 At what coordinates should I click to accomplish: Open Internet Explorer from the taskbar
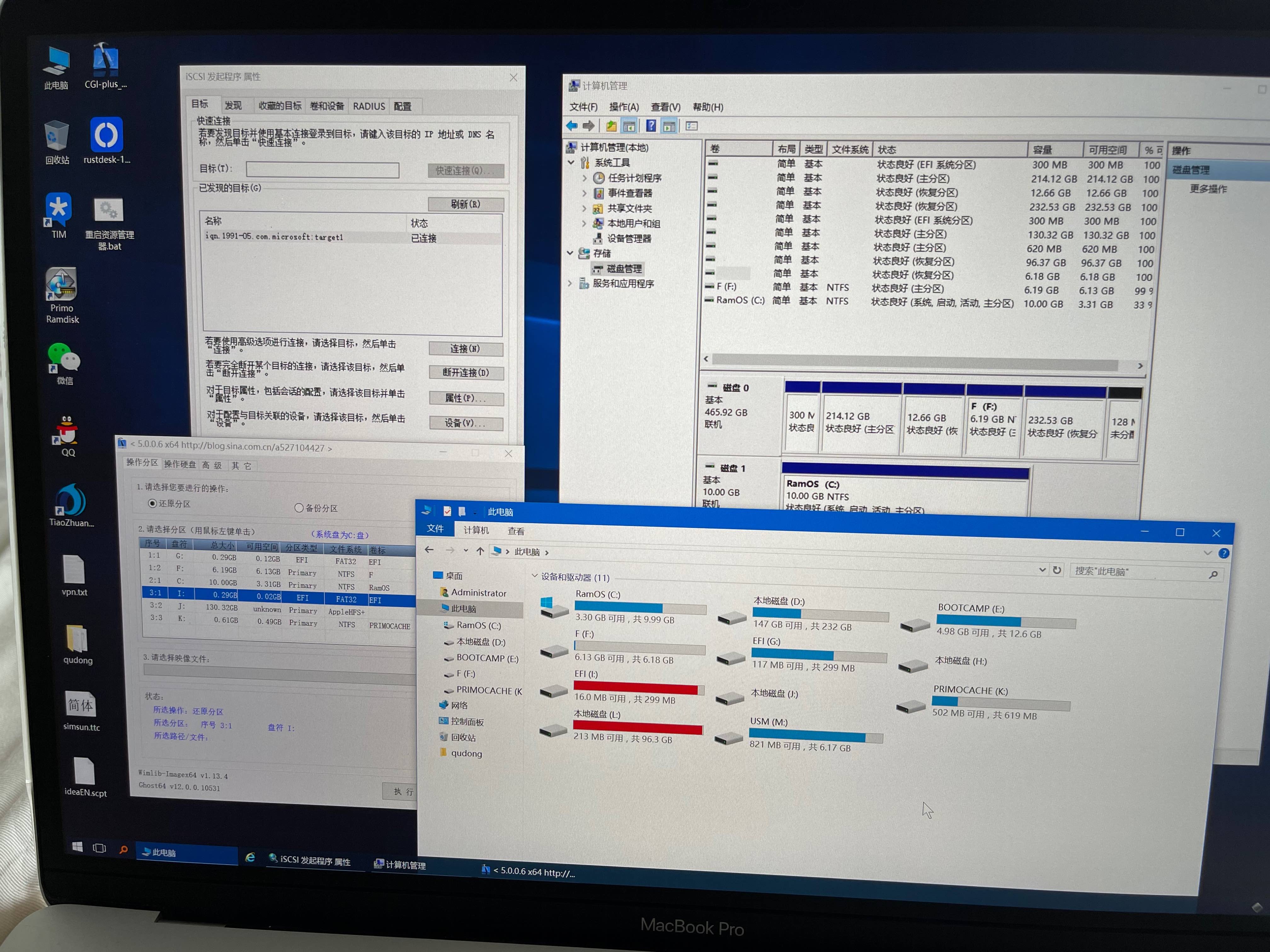[x=250, y=857]
